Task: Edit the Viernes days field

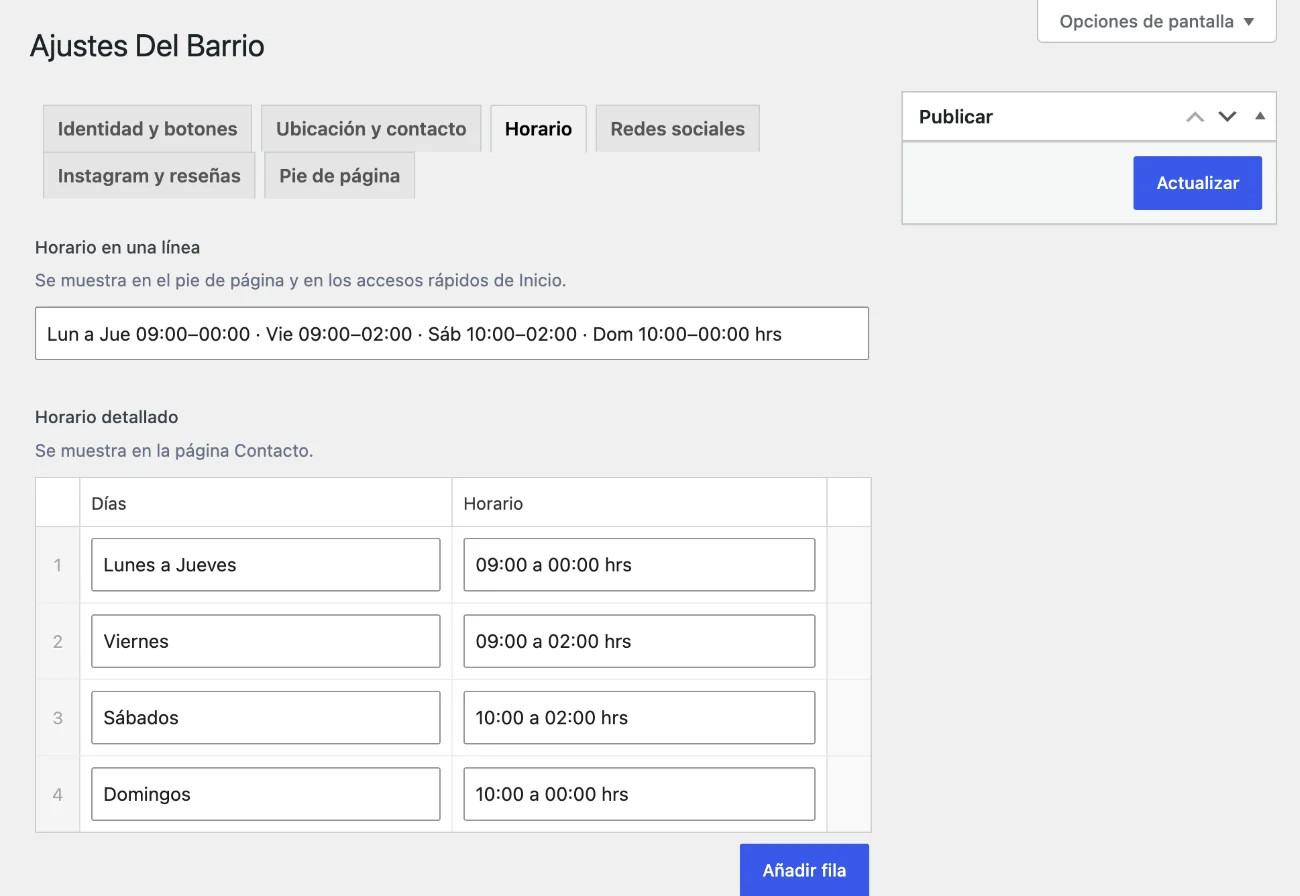Action: point(266,641)
